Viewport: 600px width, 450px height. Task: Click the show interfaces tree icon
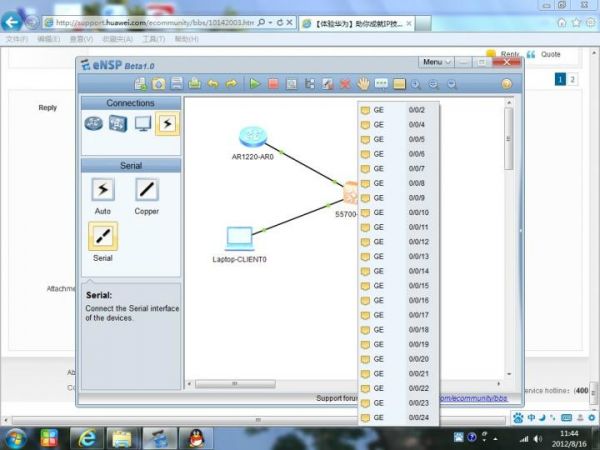pos(310,84)
